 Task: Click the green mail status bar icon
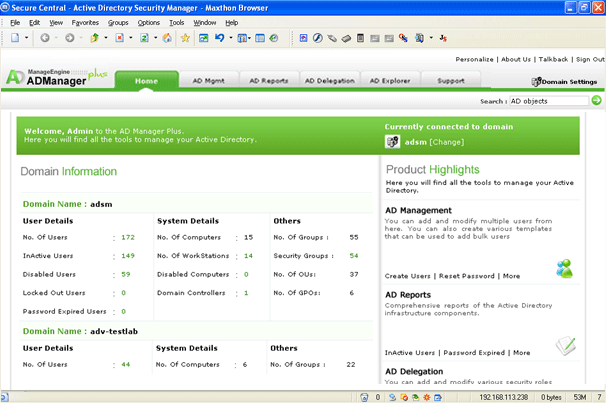pyautogui.click(x=415, y=397)
